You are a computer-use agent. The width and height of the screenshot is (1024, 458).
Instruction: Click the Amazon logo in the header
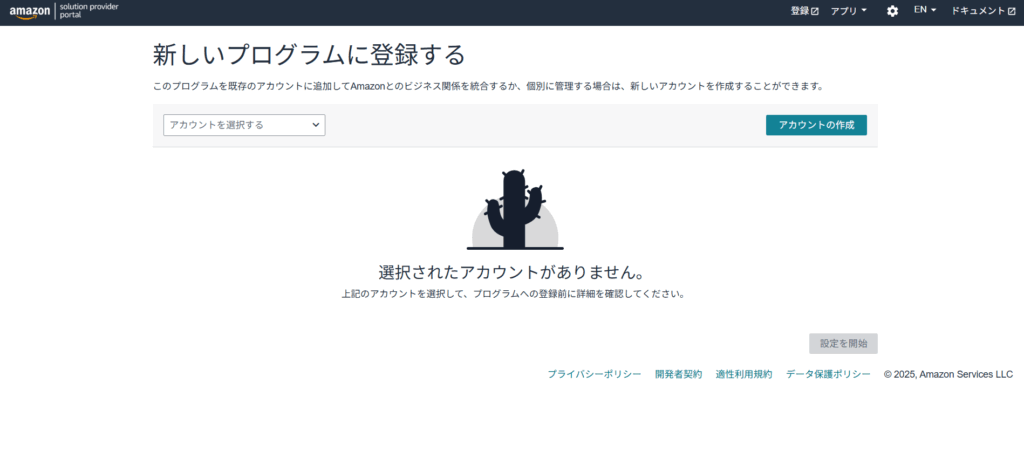29,12
